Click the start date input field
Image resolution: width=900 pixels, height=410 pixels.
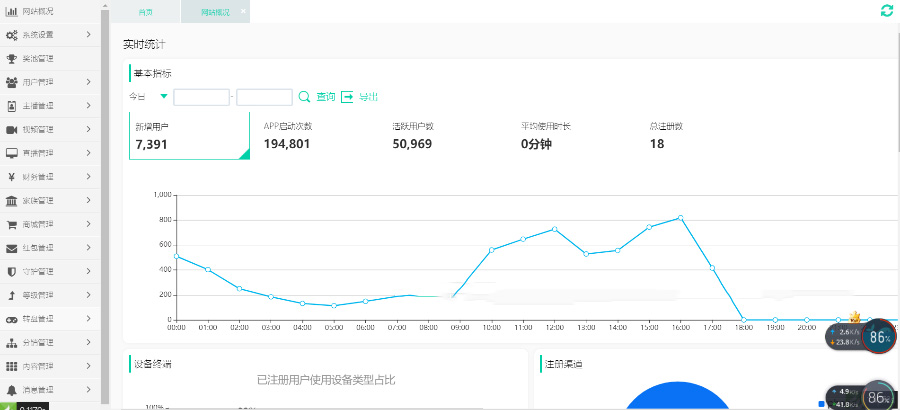tap(201, 97)
